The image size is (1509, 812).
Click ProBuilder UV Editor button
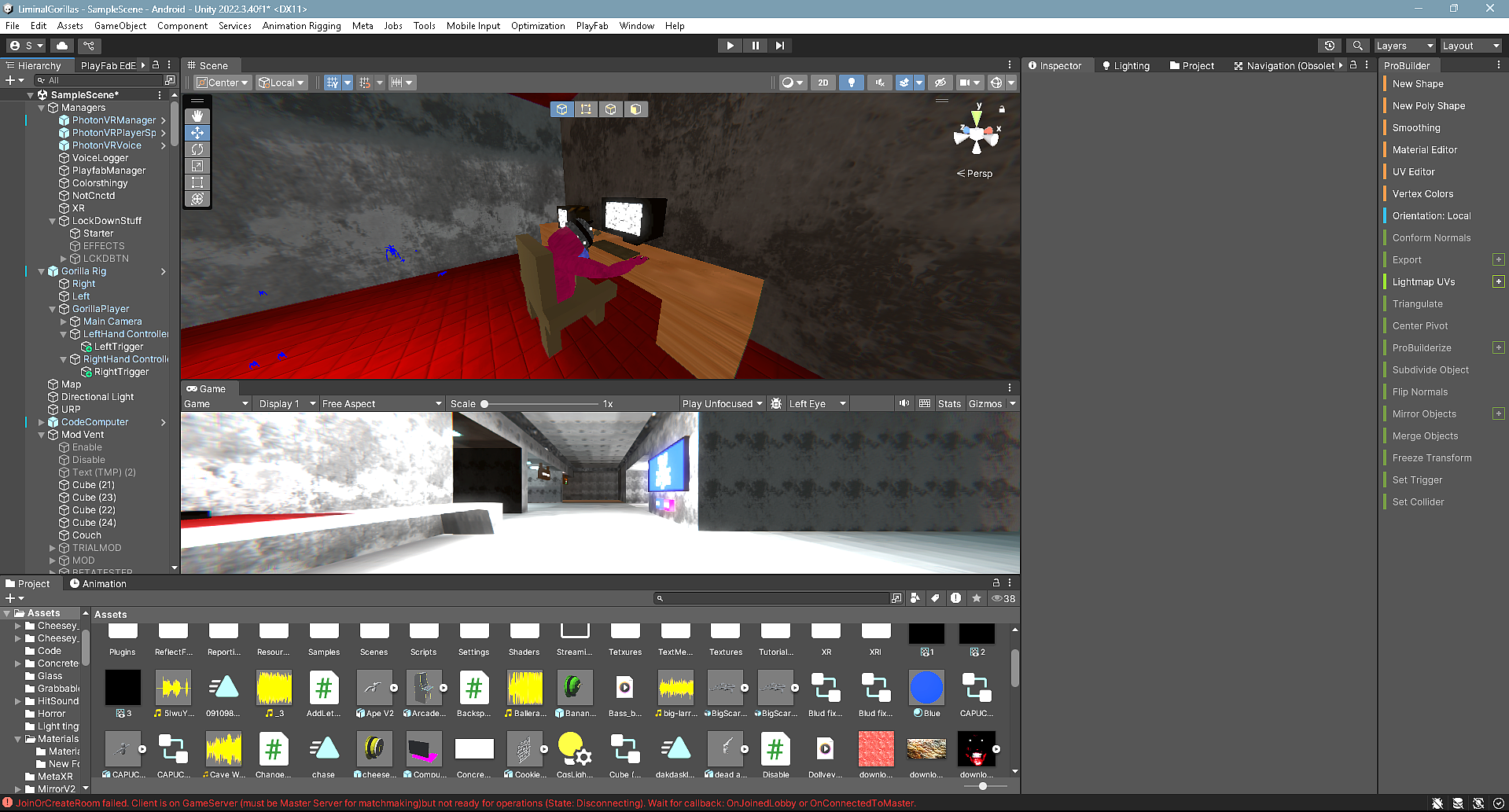(x=1413, y=172)
